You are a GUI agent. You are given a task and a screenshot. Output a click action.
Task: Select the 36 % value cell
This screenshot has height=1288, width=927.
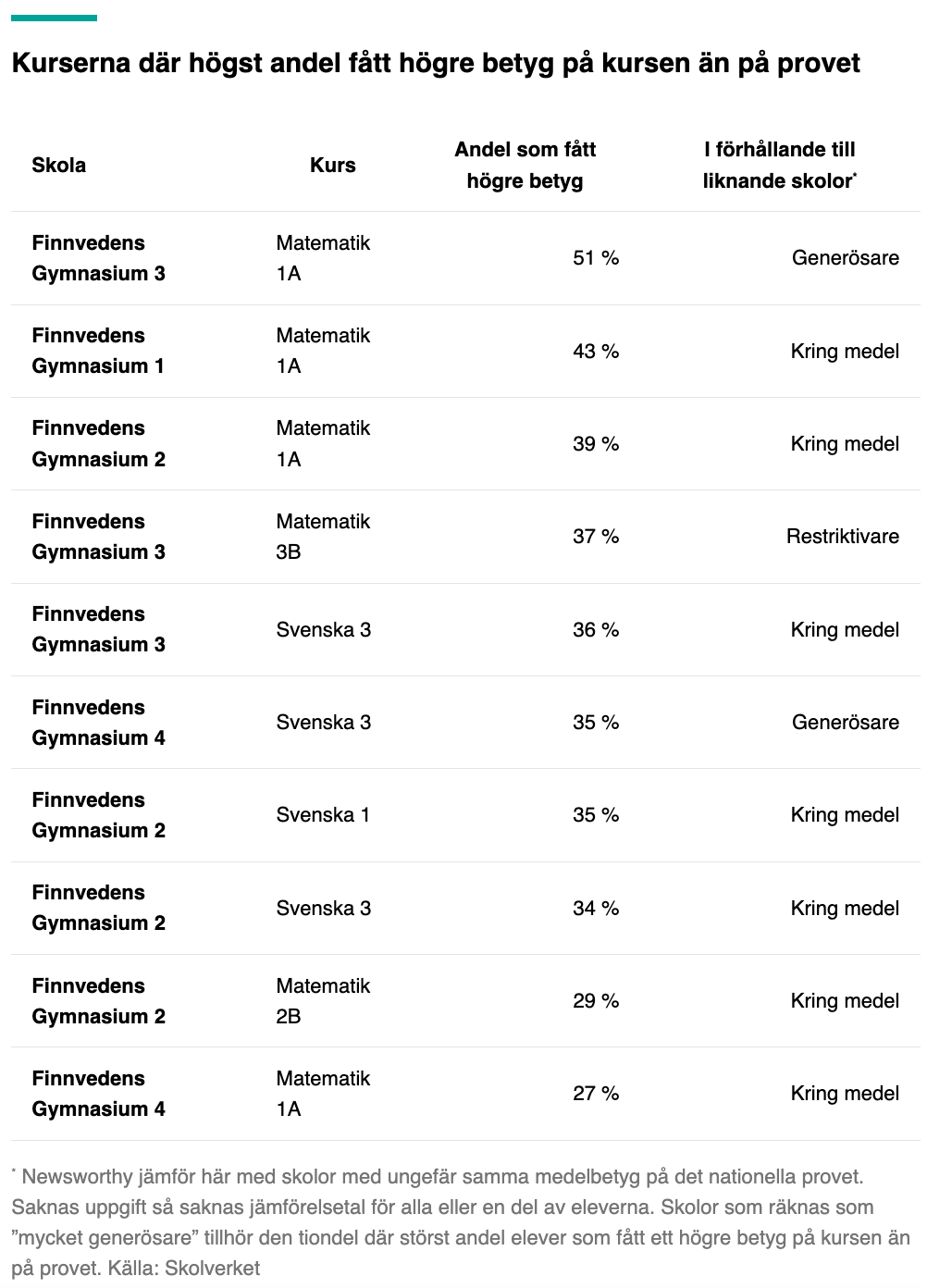(x=596, y=630)
